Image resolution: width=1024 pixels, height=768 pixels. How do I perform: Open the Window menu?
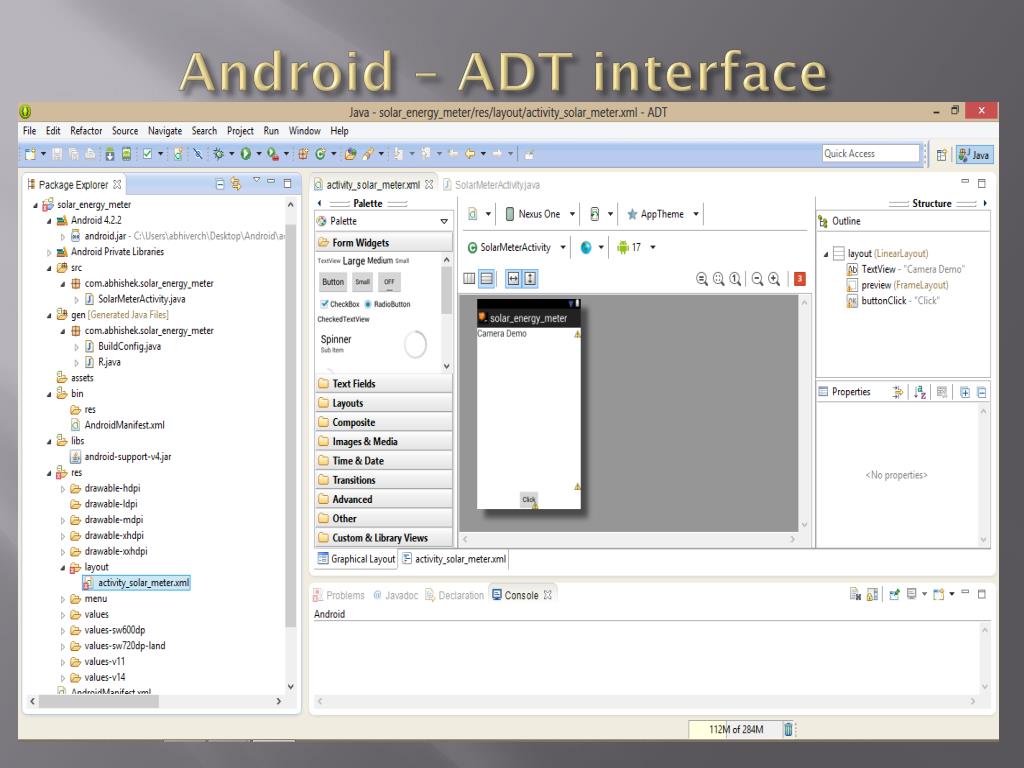tap(304, 131)
